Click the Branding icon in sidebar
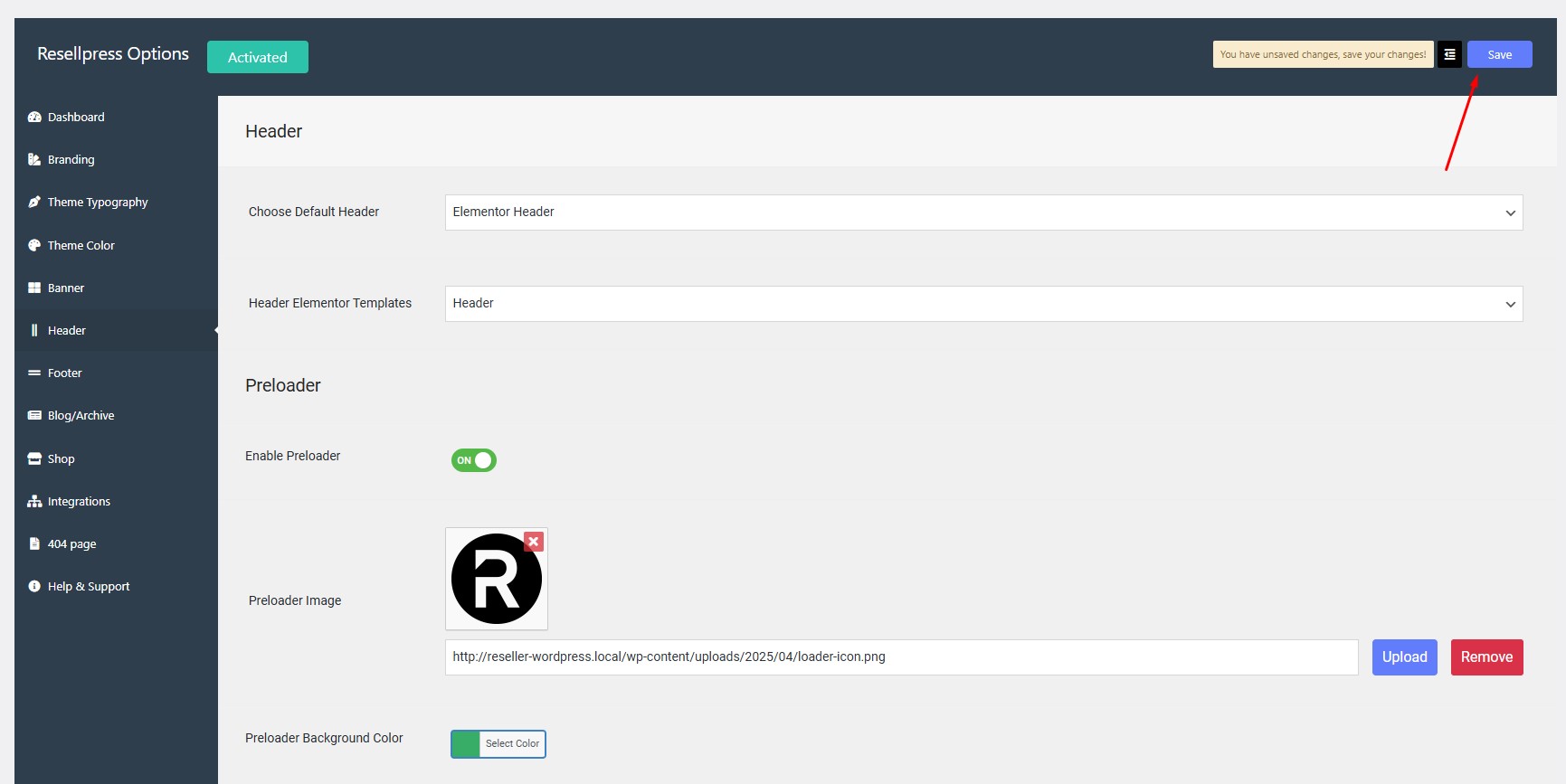The image size is (1566, 784). click(34, 160)
